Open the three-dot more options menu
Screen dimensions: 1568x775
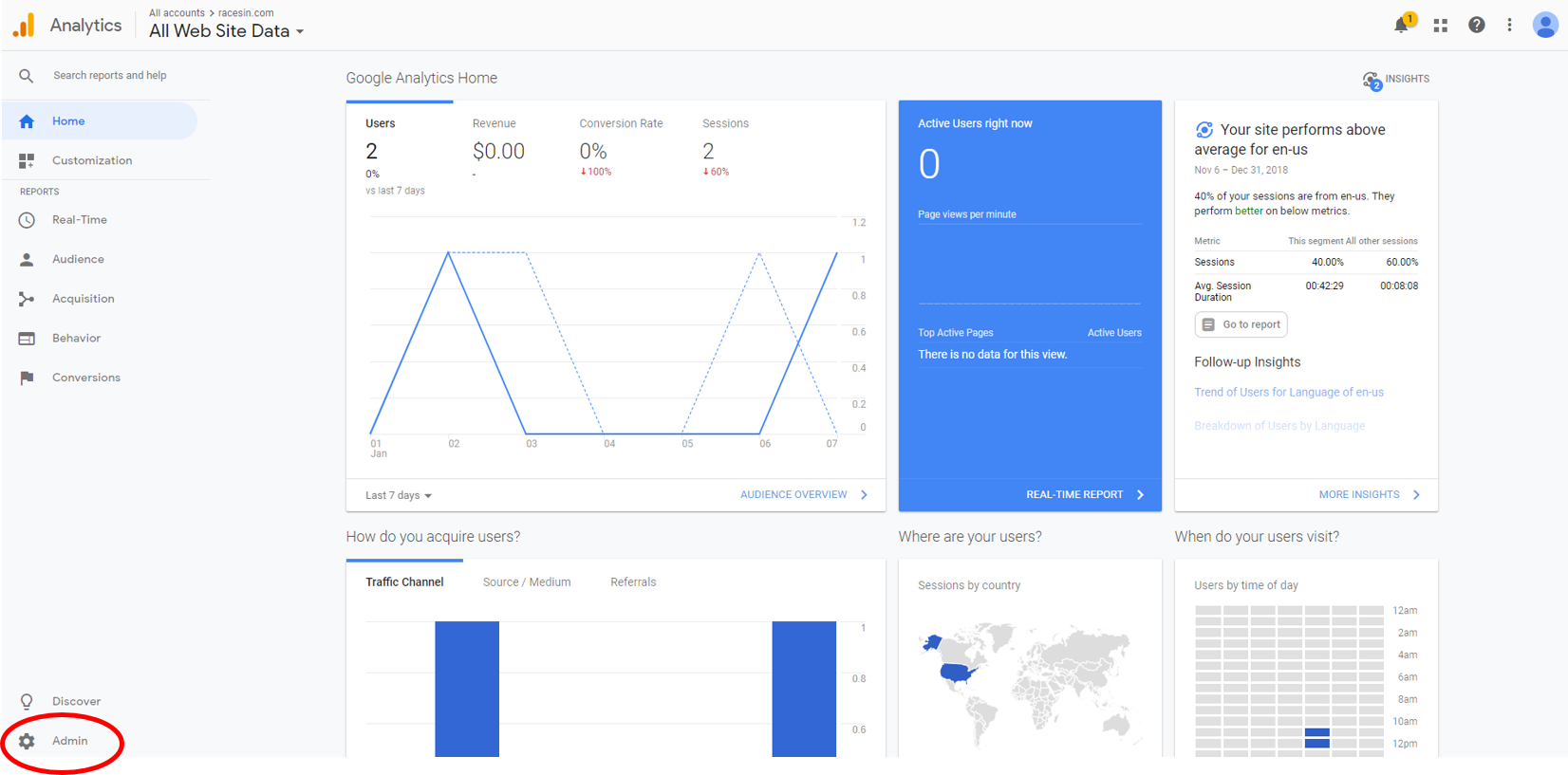tap(1509, 26)
